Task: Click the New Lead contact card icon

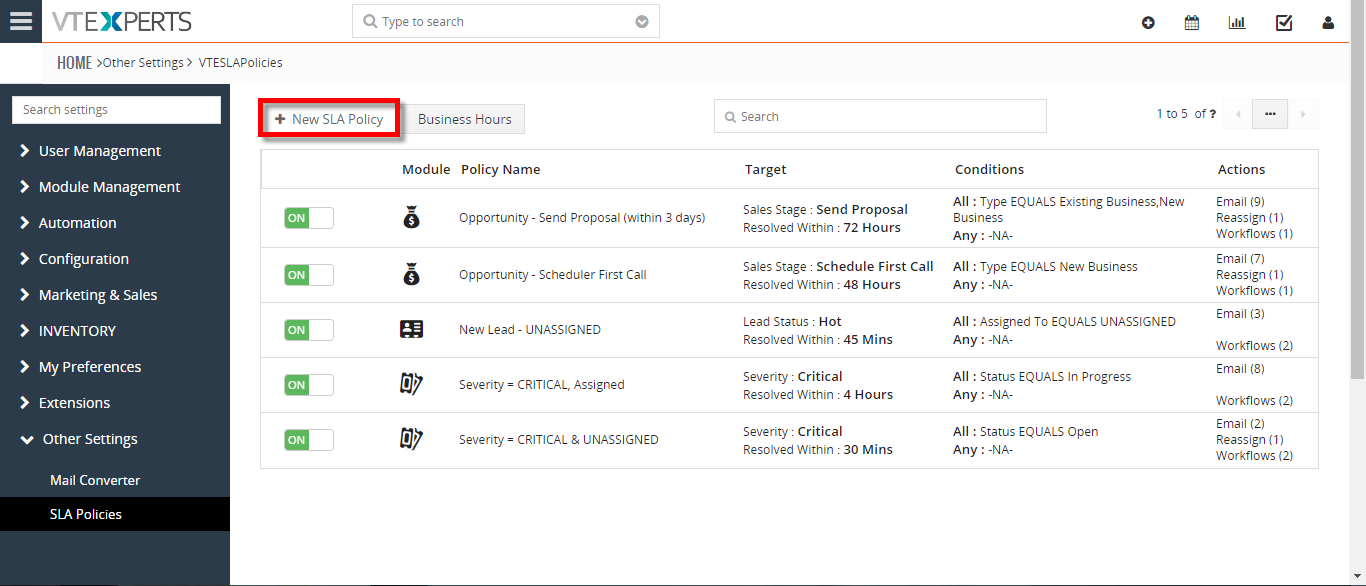Action: 411,329
